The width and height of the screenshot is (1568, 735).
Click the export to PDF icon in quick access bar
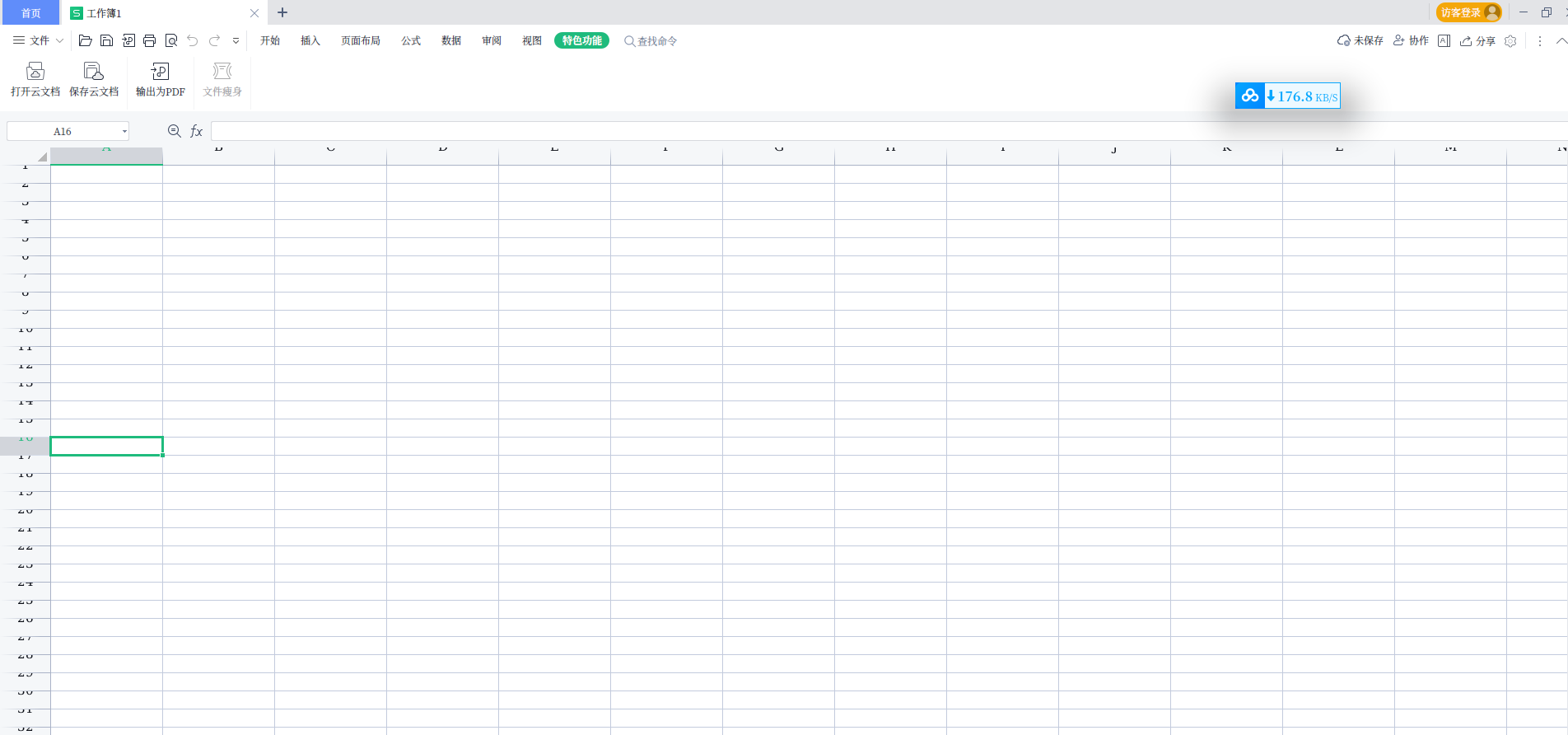click(x=128, y=40)
